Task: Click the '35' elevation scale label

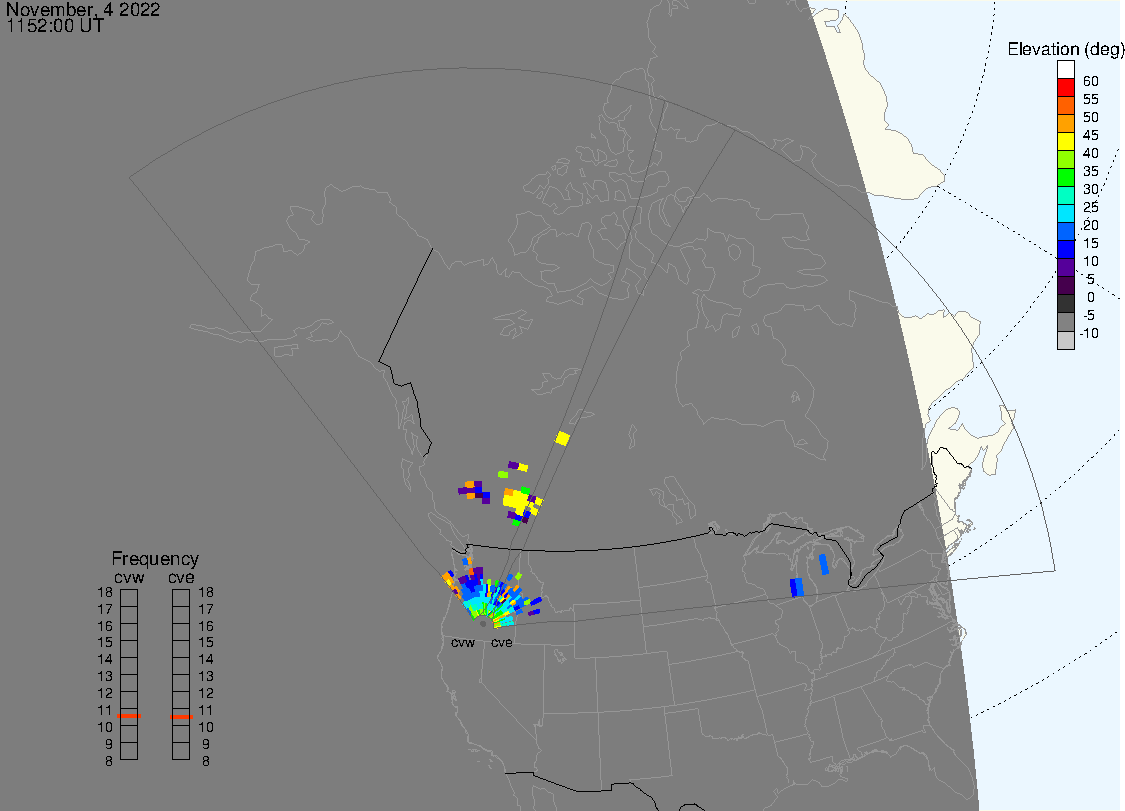Action: click(1091, 171)
